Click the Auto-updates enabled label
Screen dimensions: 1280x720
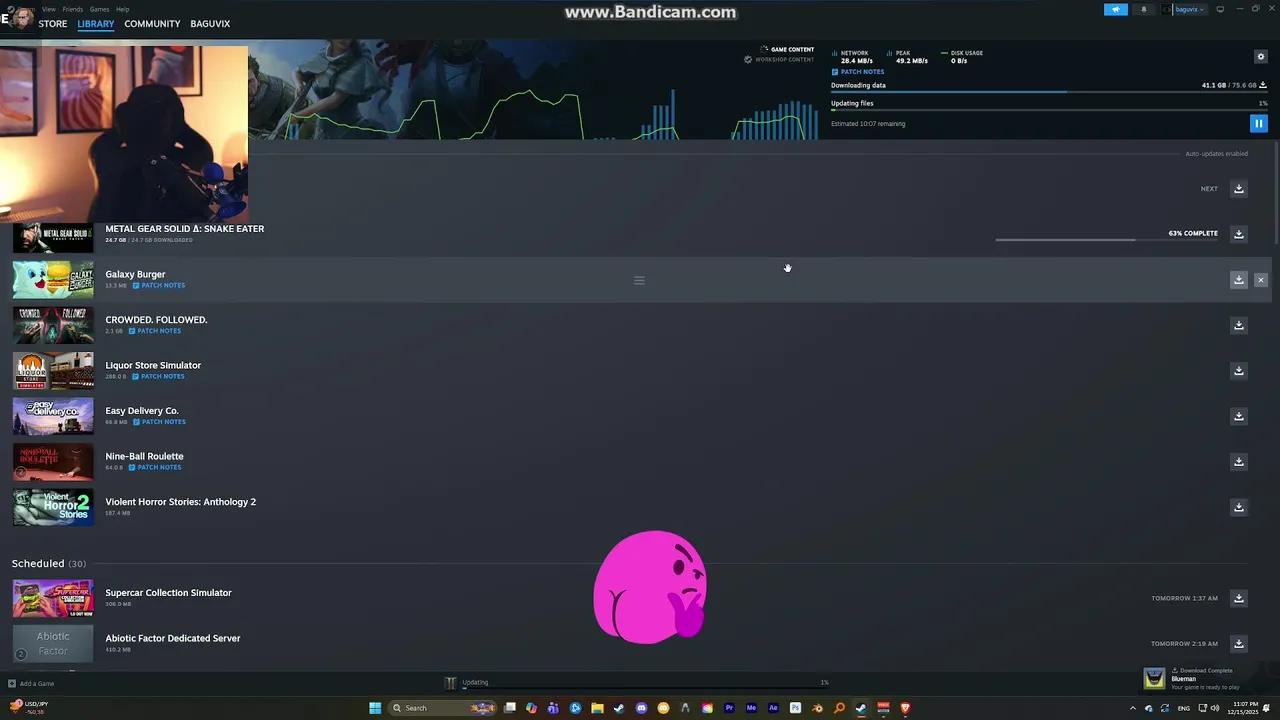[1216, 154]
